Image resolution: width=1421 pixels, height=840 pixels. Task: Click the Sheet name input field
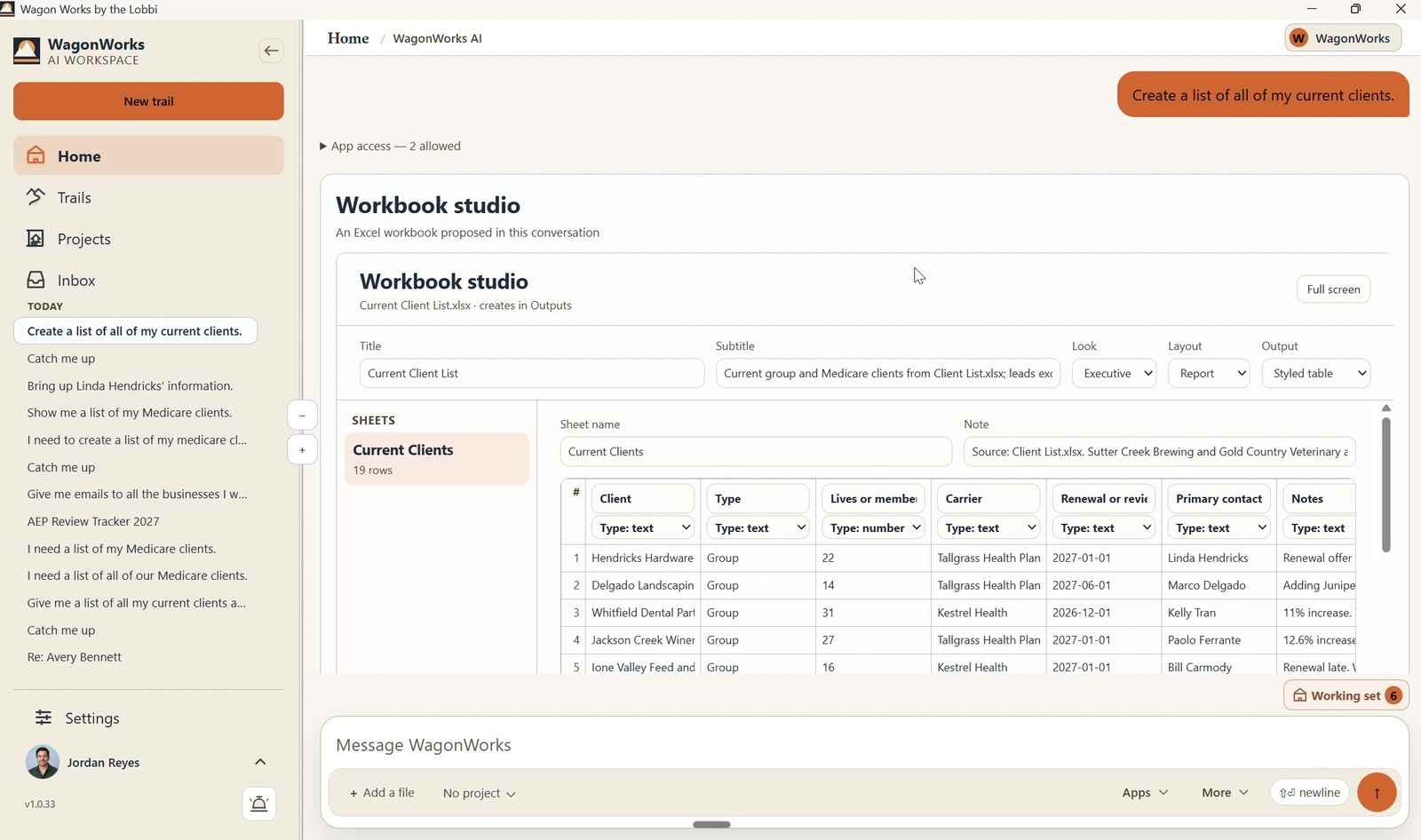tap(756, 451)
